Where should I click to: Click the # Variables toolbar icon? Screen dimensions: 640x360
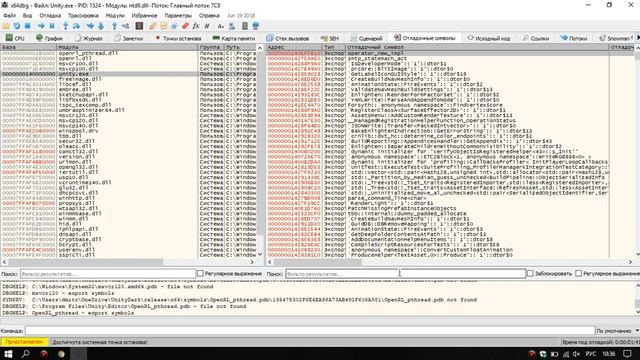tap(207, 26)
